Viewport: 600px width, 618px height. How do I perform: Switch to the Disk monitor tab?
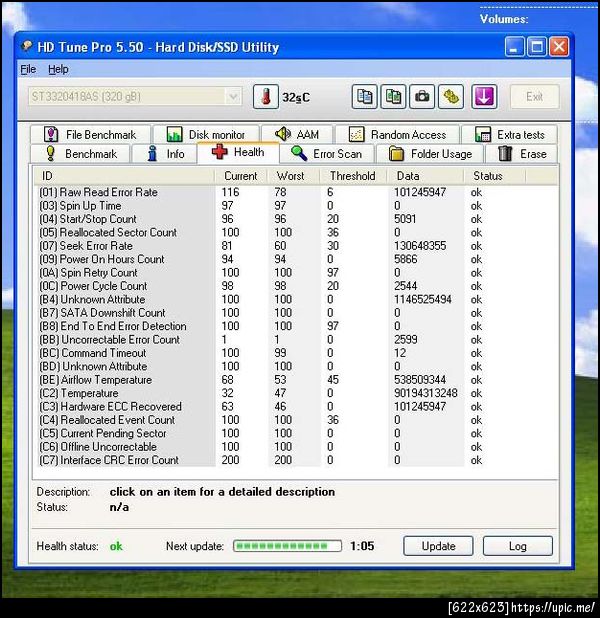click(x=206, y=134)
